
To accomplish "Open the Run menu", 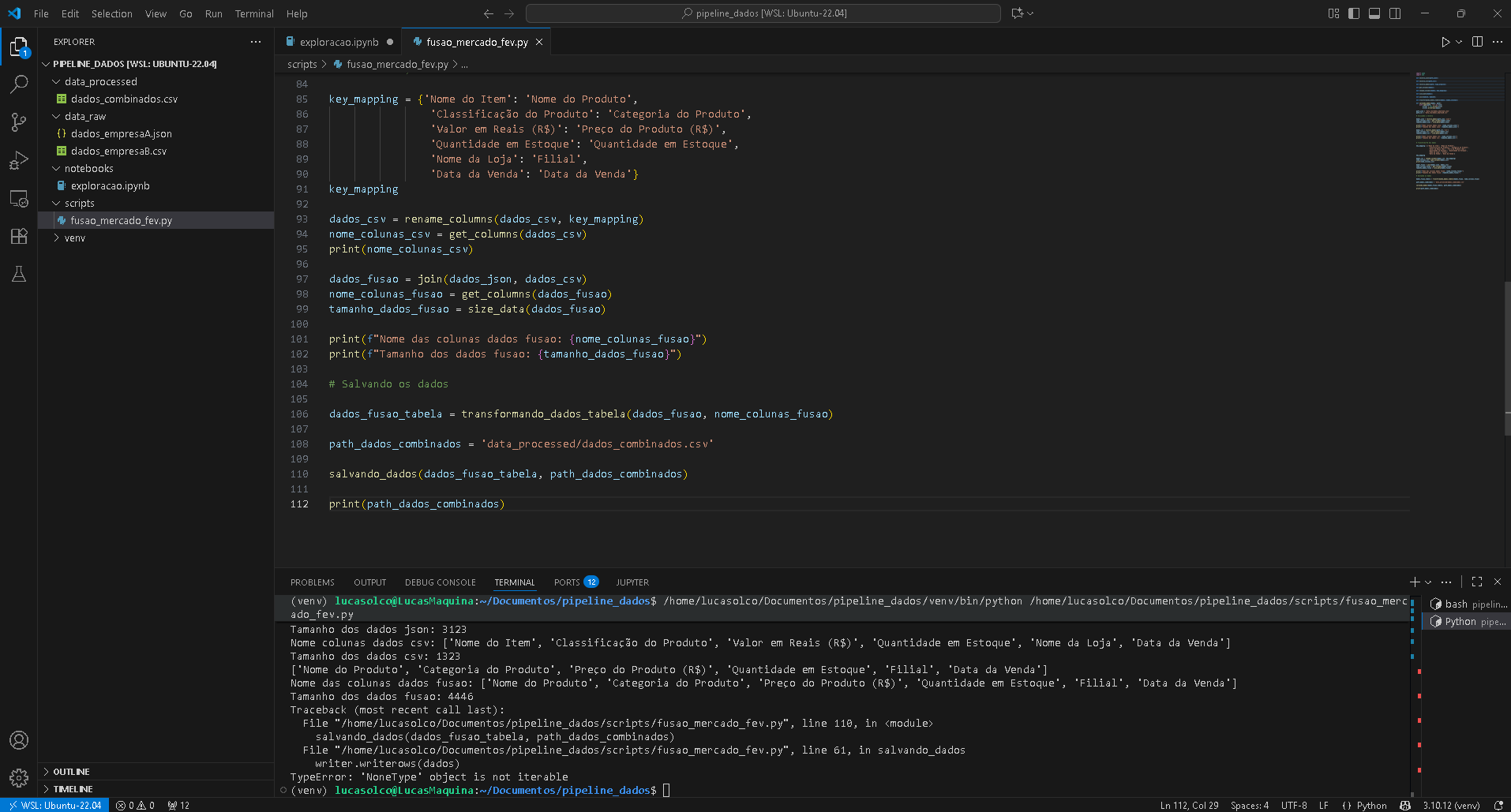I will pyautogui.click(x=213, y=13).
